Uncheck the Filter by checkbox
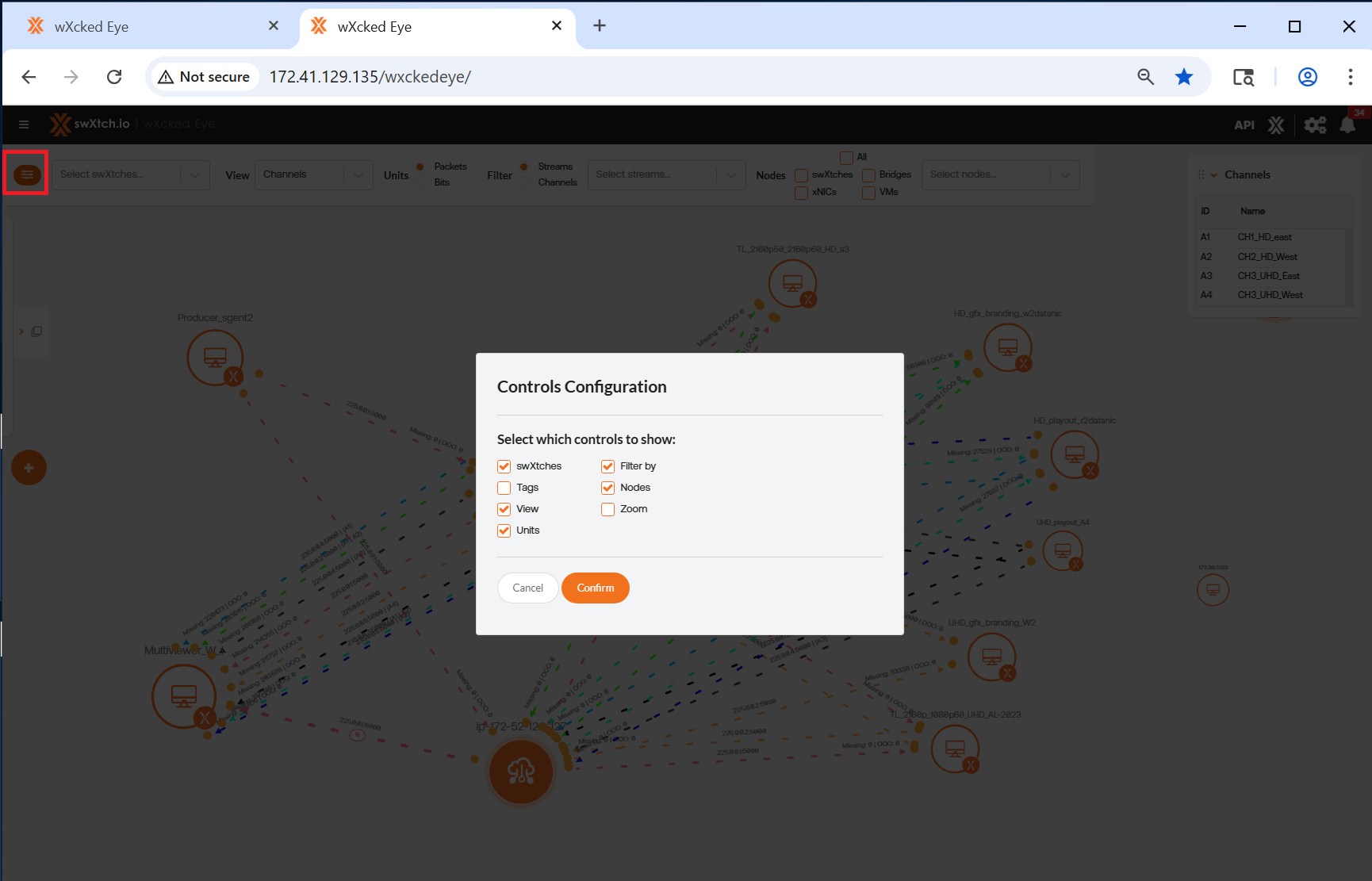This screenshot has height=881, width=1372. point(608,466)
